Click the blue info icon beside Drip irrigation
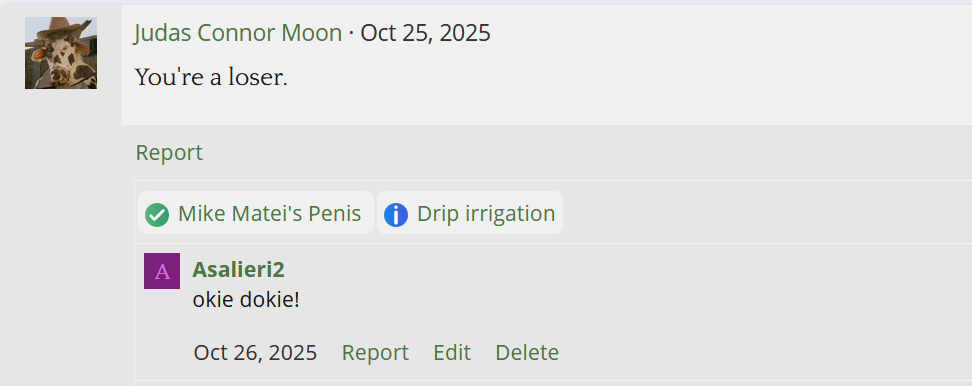Viewport: 972px width, 386px height. (x=396, y=215)
